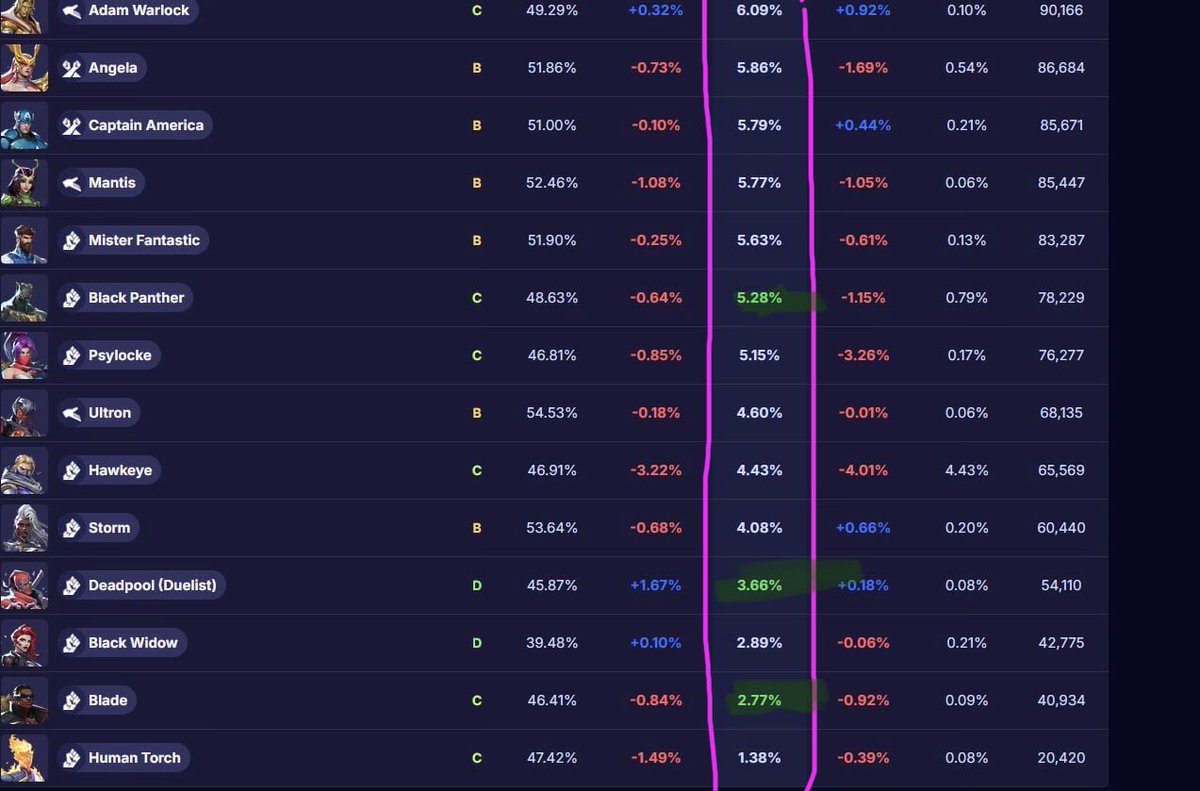This screenshot has height=791, width=1200.
Task: Click the vanguard role icon beside Captain America
Action: [72, 126]
